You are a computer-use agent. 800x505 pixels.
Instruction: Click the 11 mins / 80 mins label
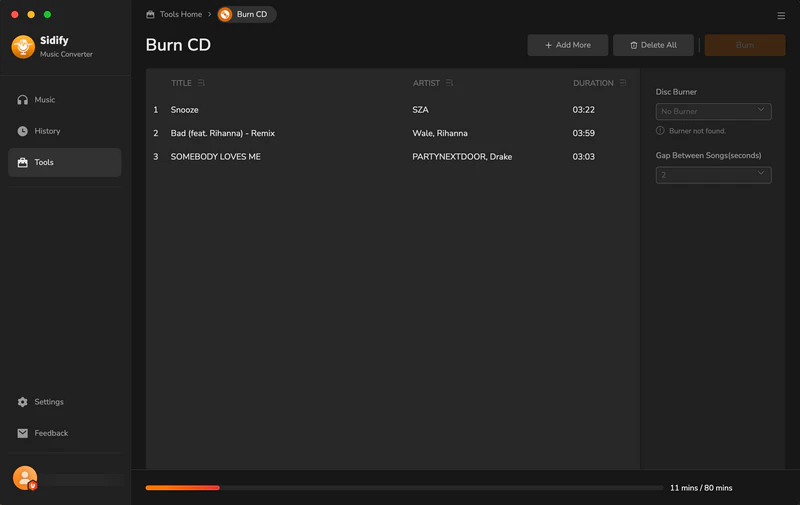coord(701,488)
